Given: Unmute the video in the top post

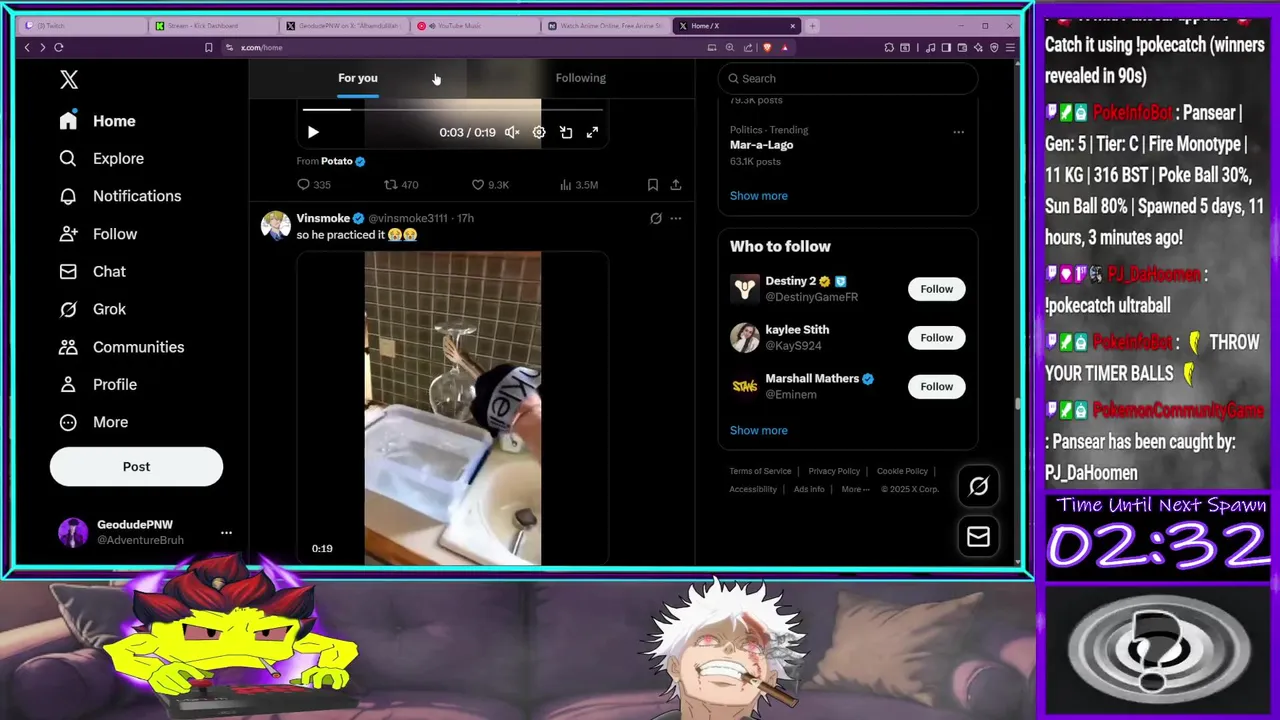Looking at the screenshot, I should pos(512,132).
